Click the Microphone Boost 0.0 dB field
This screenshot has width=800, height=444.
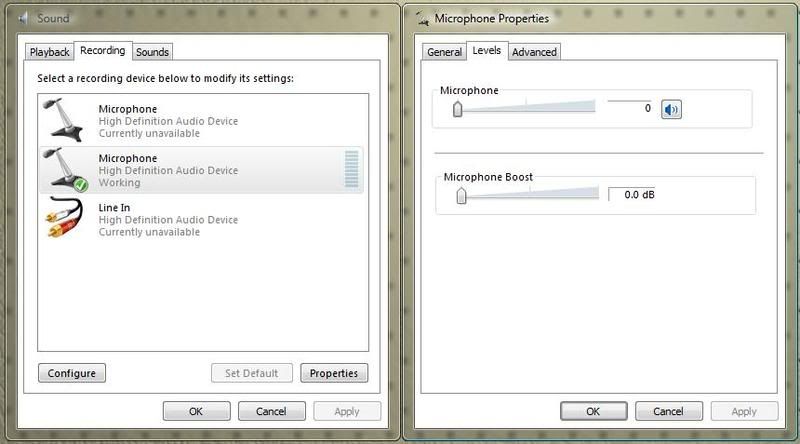coord(631,194)
